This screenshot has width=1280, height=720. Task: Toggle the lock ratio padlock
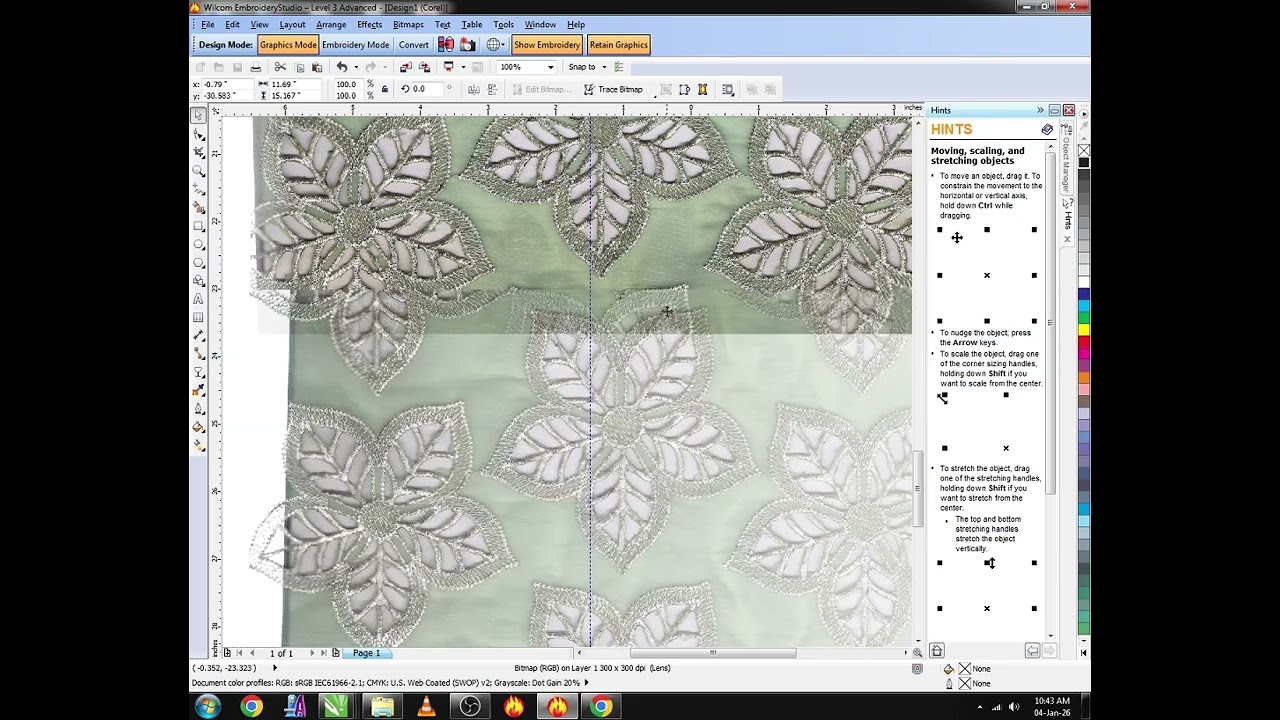384,89
